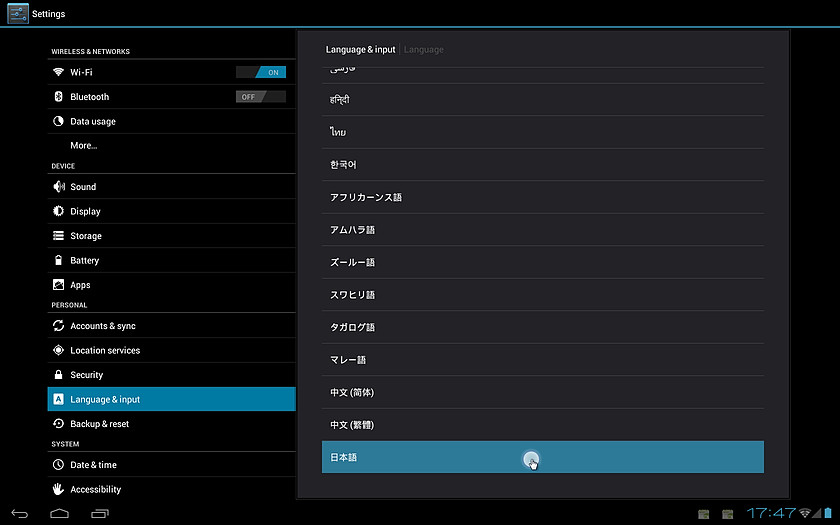The height and width of the screenshot is (525, 840).
Task: Tap the Display brightness icon
Action: point(58,211)
